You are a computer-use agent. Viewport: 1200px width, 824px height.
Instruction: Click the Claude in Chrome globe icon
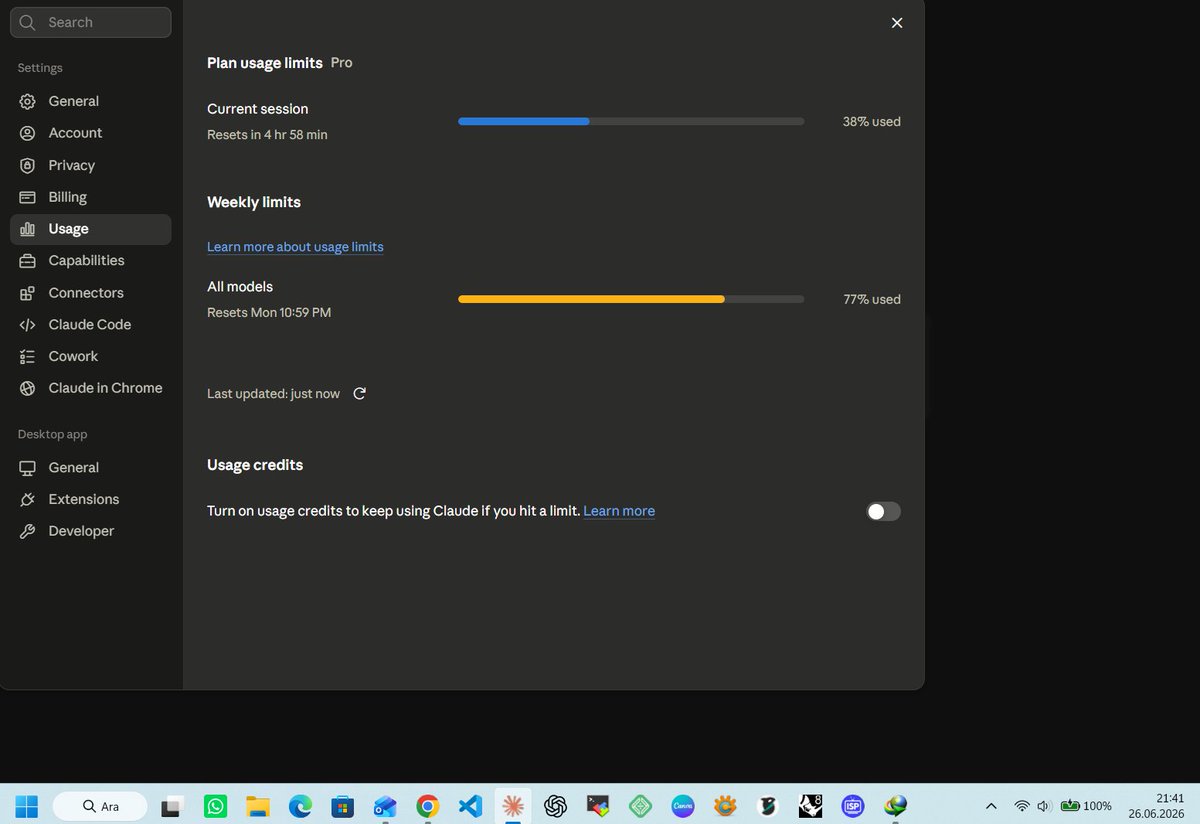click(x=28, y=388)
